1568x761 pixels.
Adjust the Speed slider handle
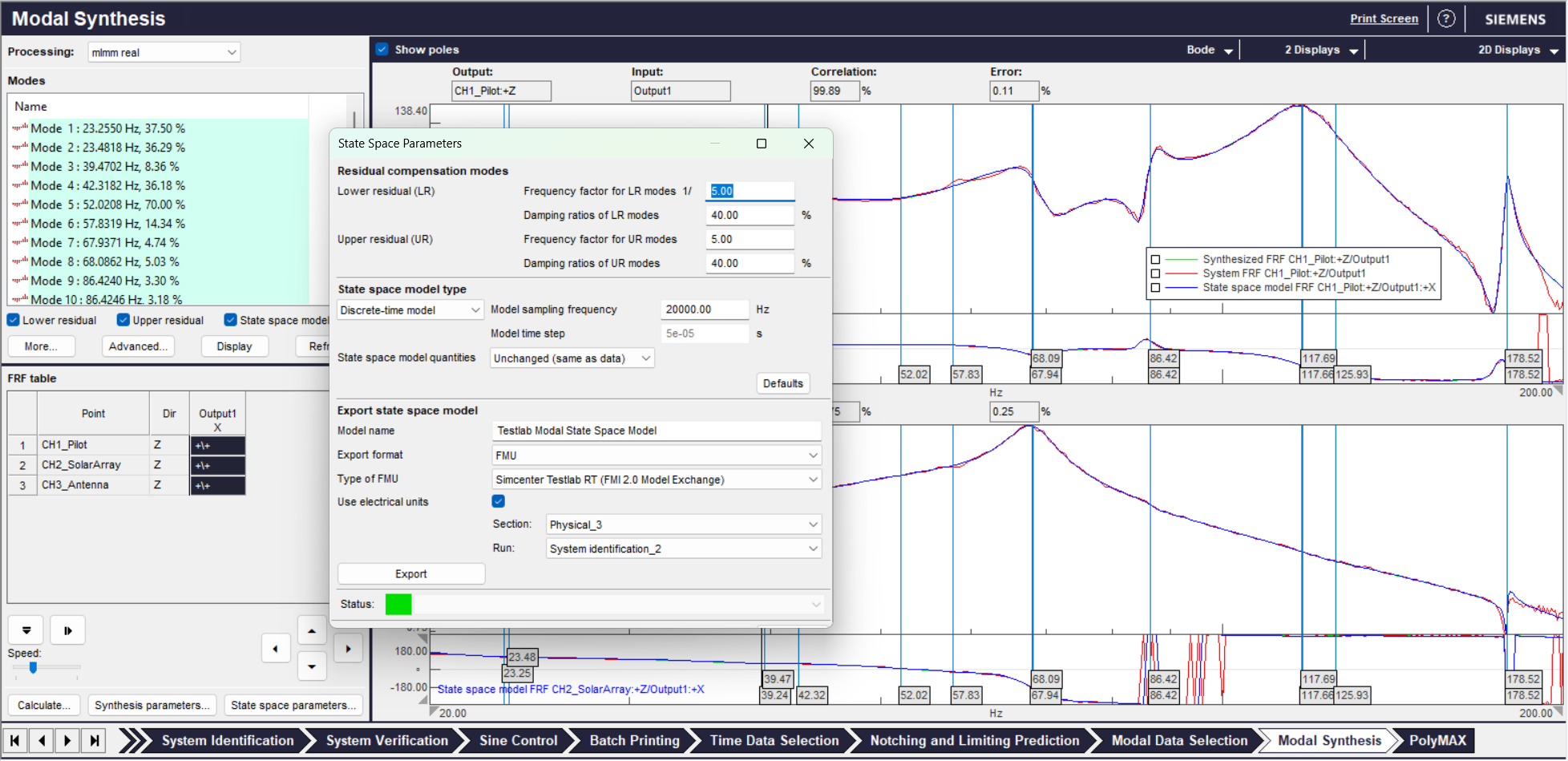(33, 667)
